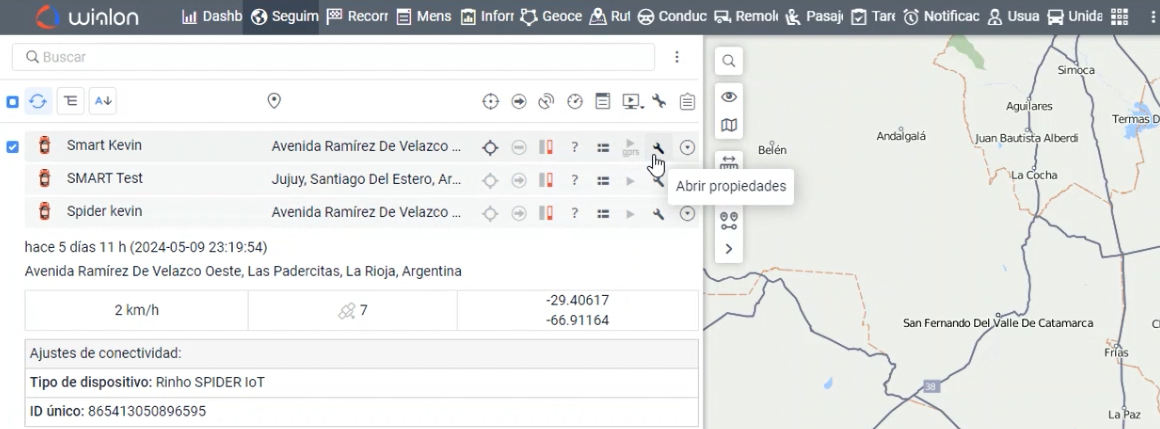Click the SMART Test car icon
Screen dimensions: 1160x429
tap(44, 179)
